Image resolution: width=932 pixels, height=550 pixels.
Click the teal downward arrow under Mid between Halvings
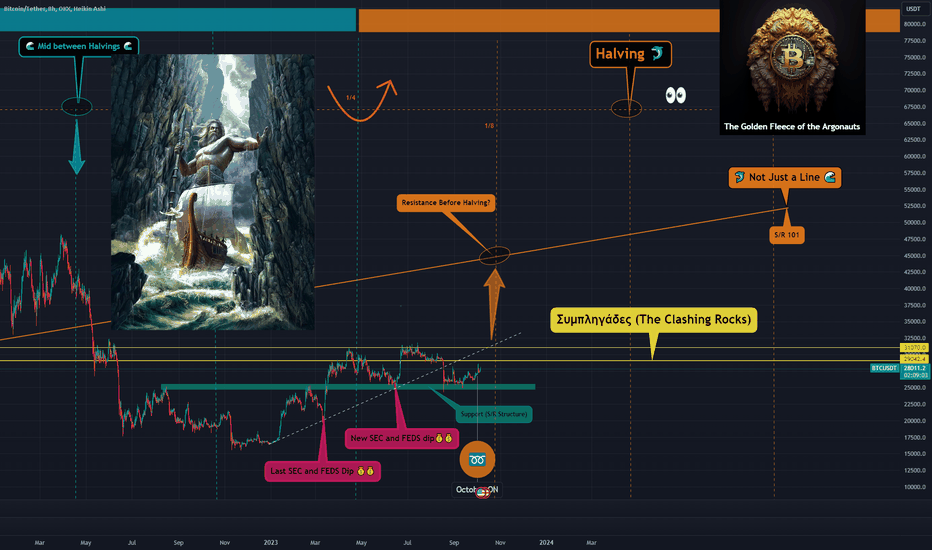[77, 146]
